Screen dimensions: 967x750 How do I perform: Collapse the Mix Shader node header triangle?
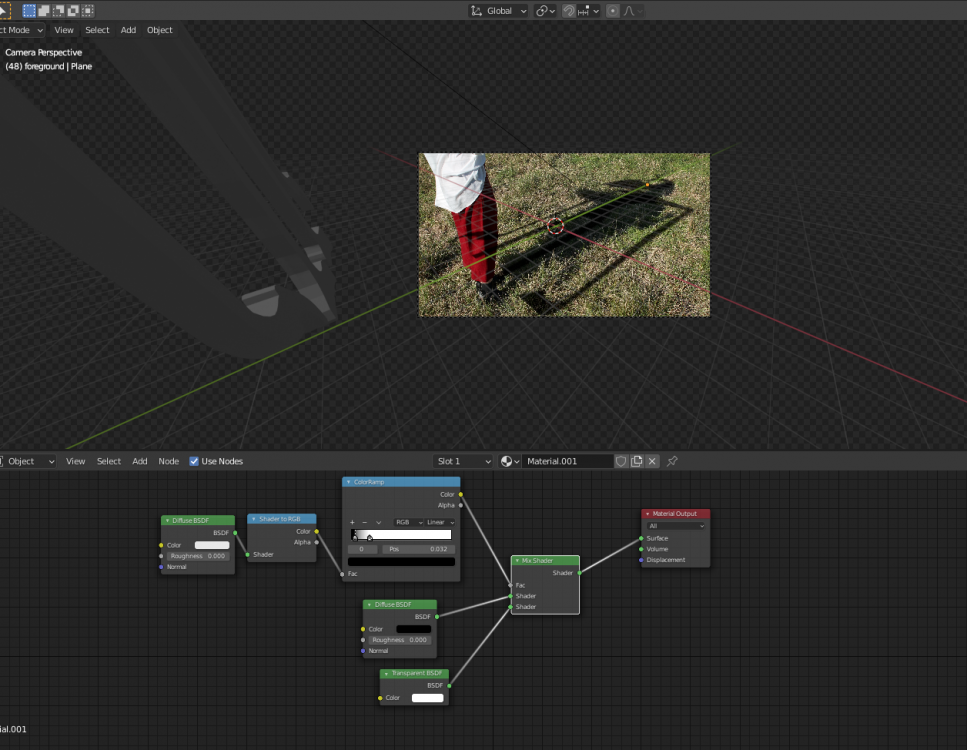pyautogui.click(x=517, y=561)
